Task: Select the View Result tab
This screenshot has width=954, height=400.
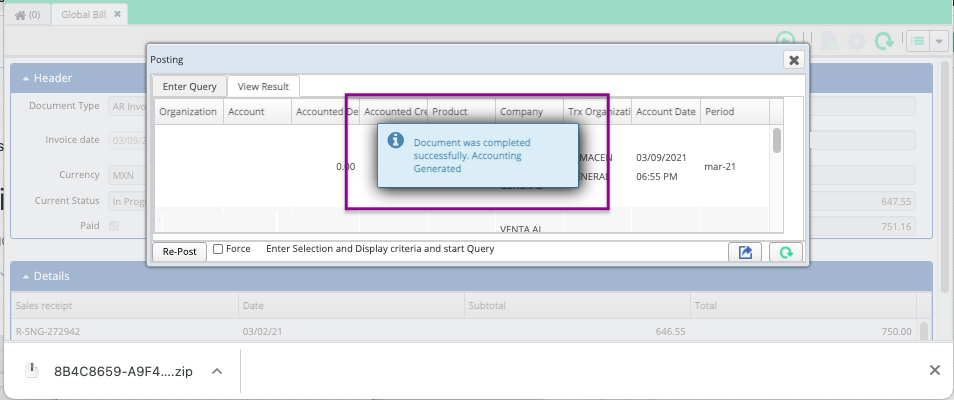Action: 263,86
